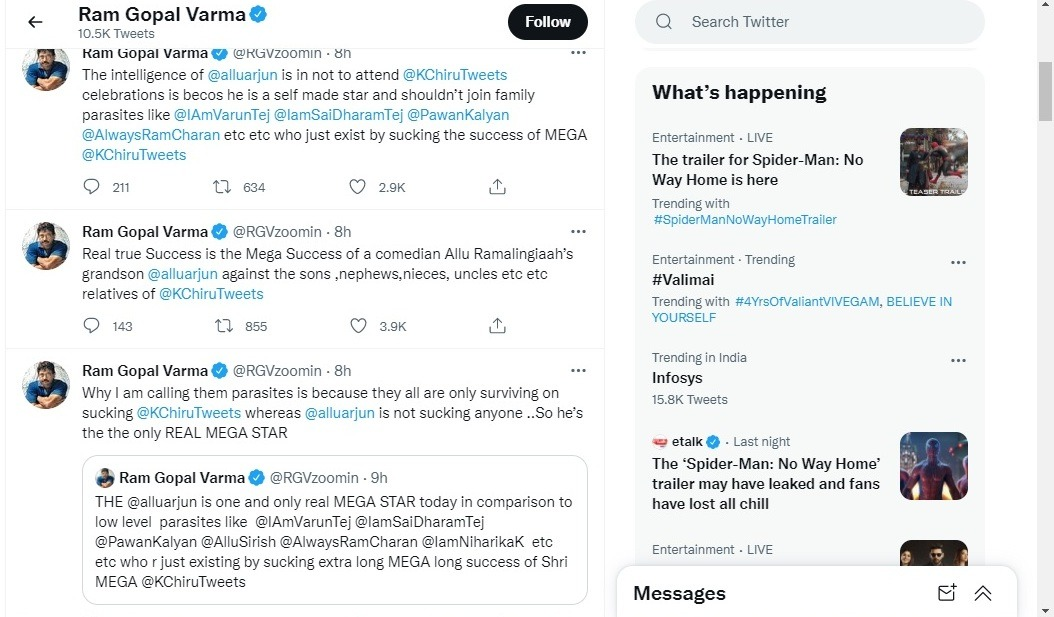Open more options on the first tweet

pos(578,52)
